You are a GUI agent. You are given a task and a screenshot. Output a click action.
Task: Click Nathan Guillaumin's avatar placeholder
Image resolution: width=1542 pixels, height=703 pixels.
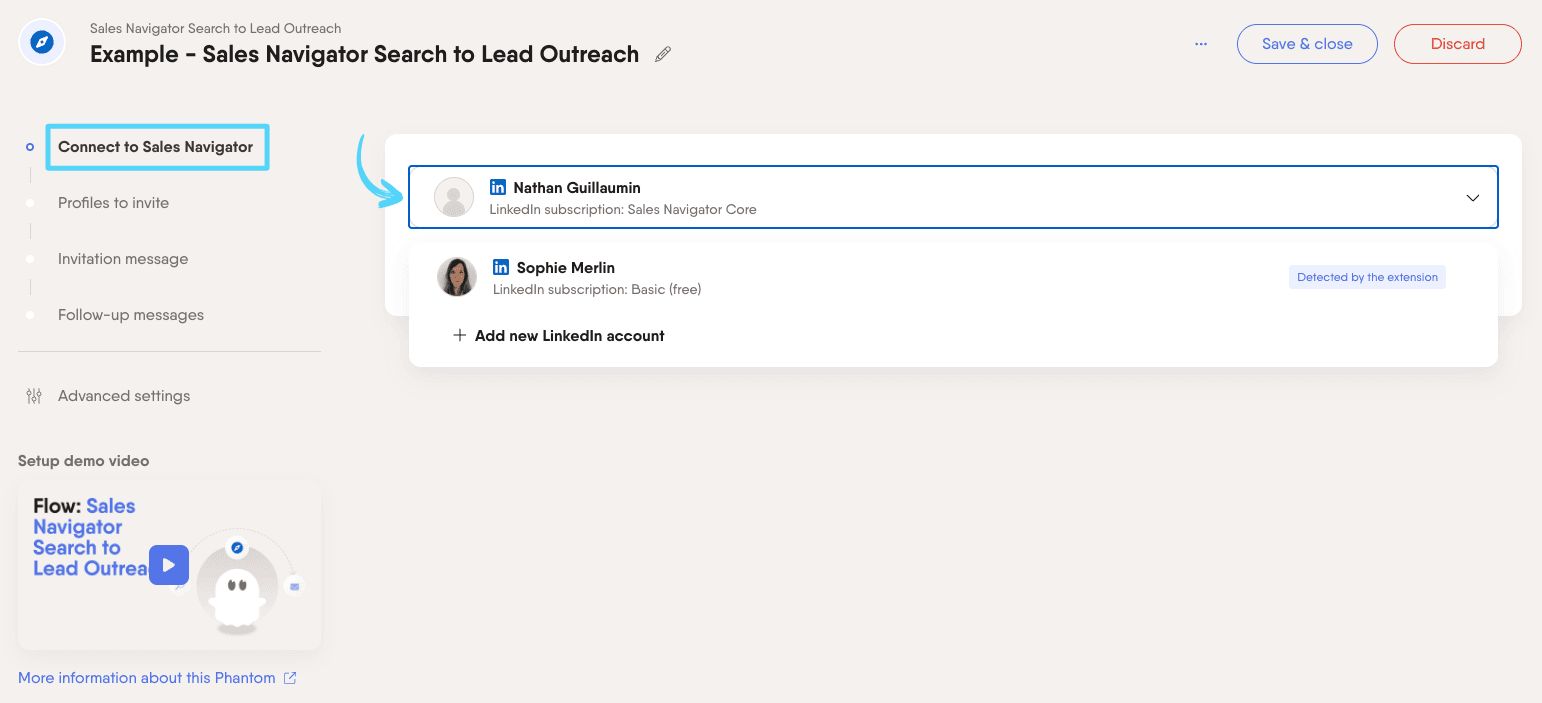click(454, 197)
